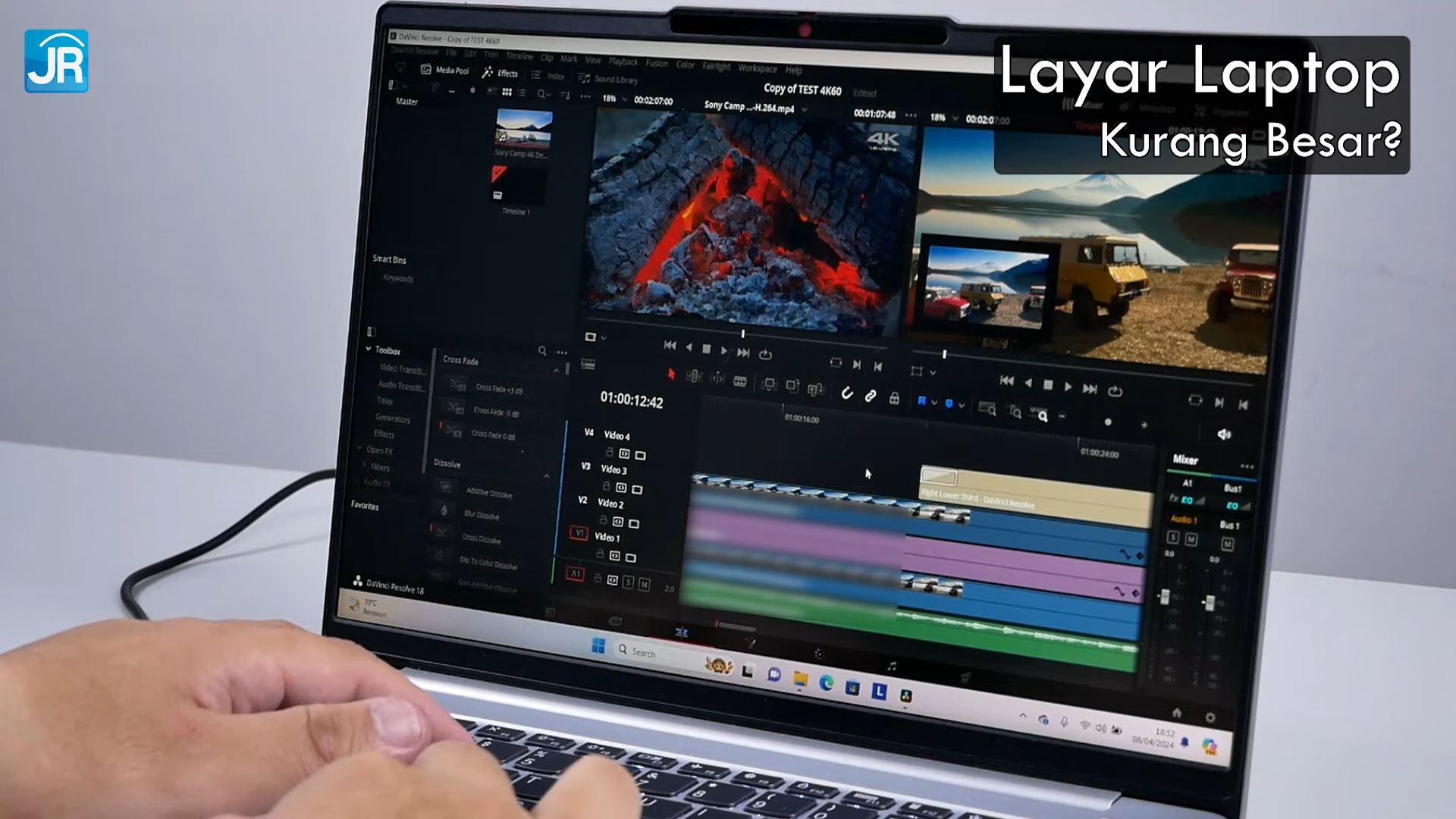
Task: Click the linked selection chain icon
Action: point(871,397)
